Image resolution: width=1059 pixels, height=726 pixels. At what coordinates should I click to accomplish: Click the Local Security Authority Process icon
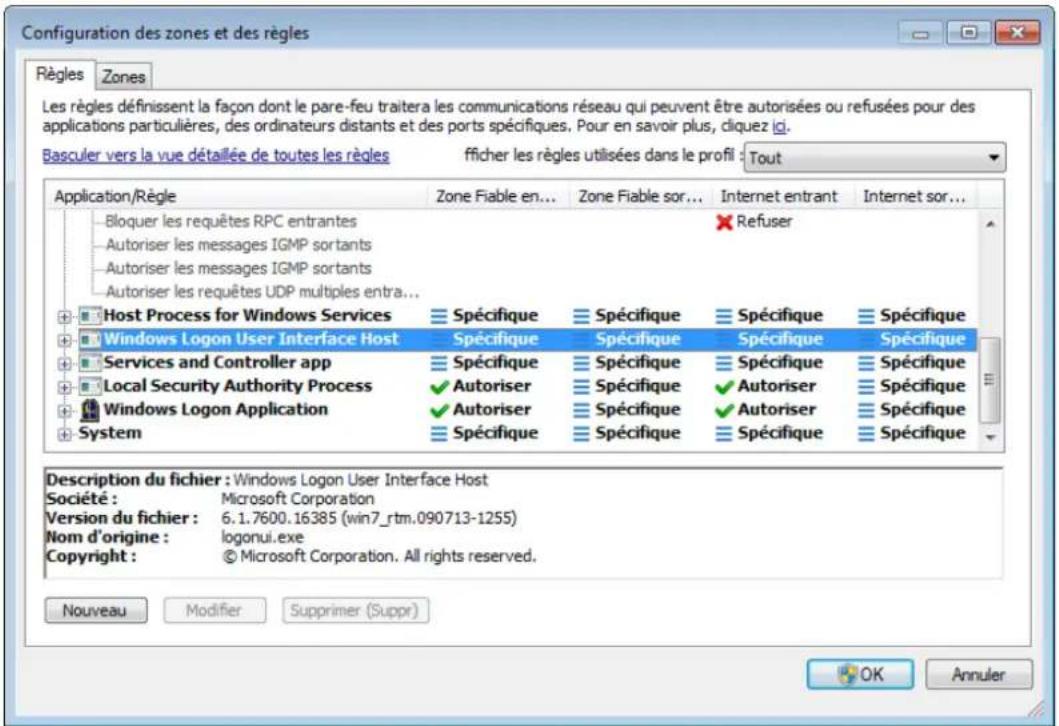click(x=89, y=386)
